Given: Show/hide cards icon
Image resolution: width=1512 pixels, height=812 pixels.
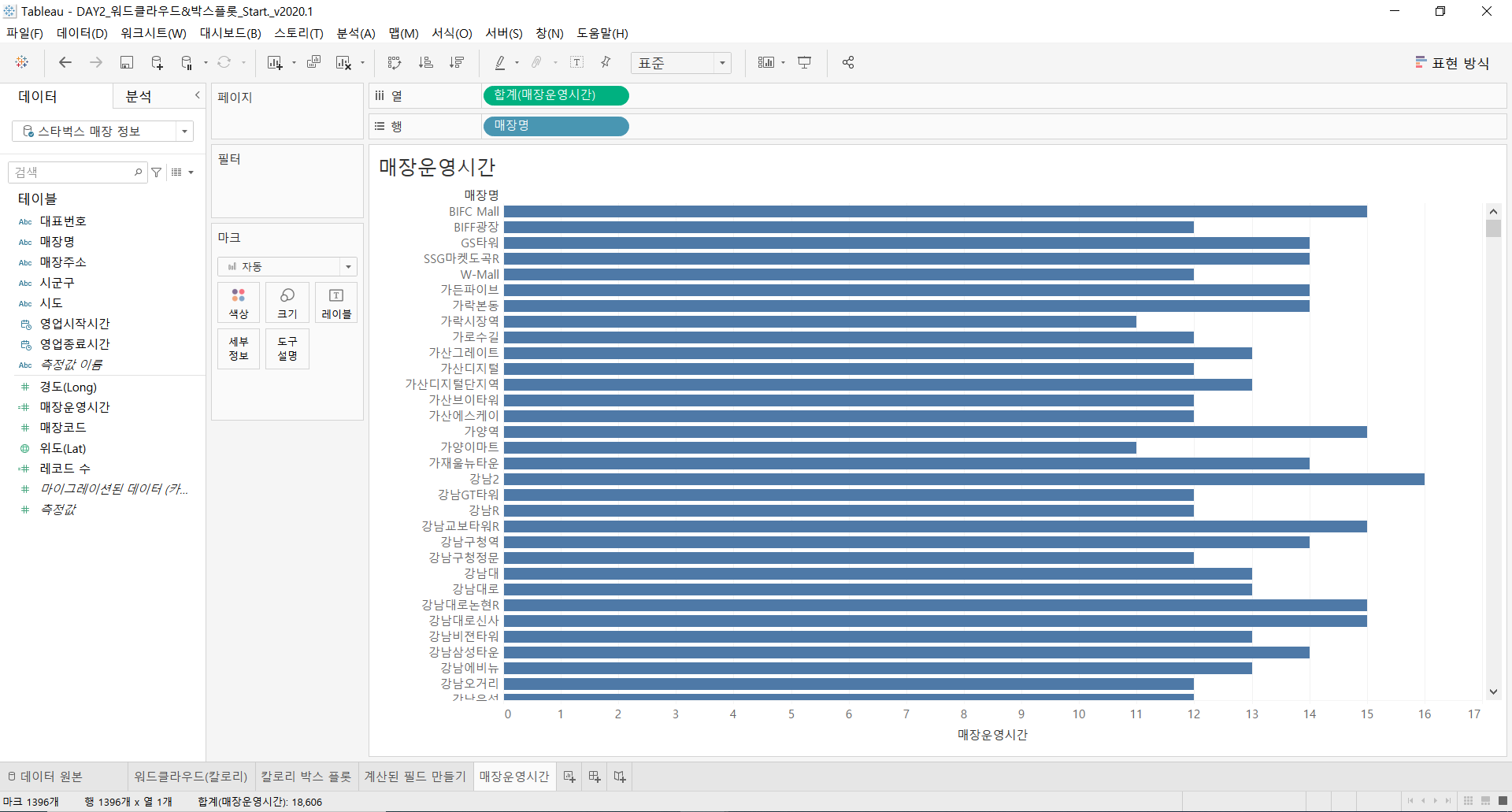Looking at the screenshot, I should (x=766, y=62).
